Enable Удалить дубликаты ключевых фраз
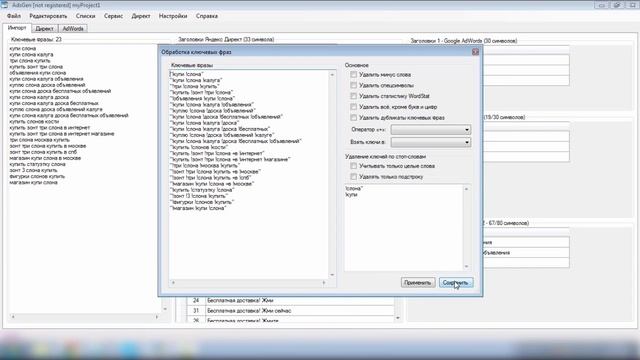The width and height of the screenshot is (640, 360). pos(353,118)
